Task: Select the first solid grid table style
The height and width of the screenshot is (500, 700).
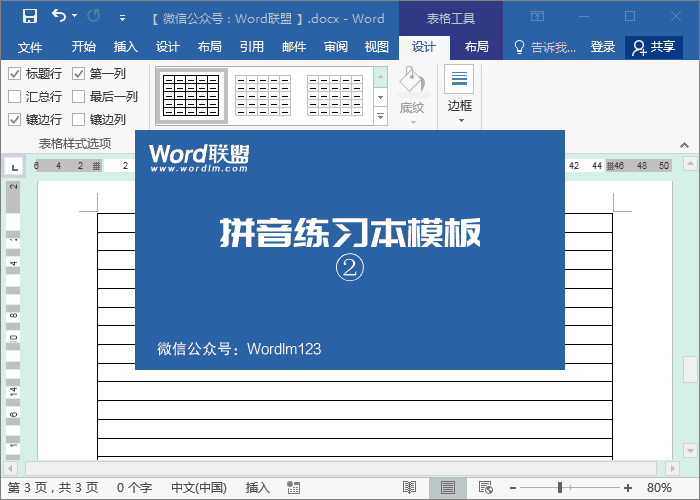Action: pos(191,96)
